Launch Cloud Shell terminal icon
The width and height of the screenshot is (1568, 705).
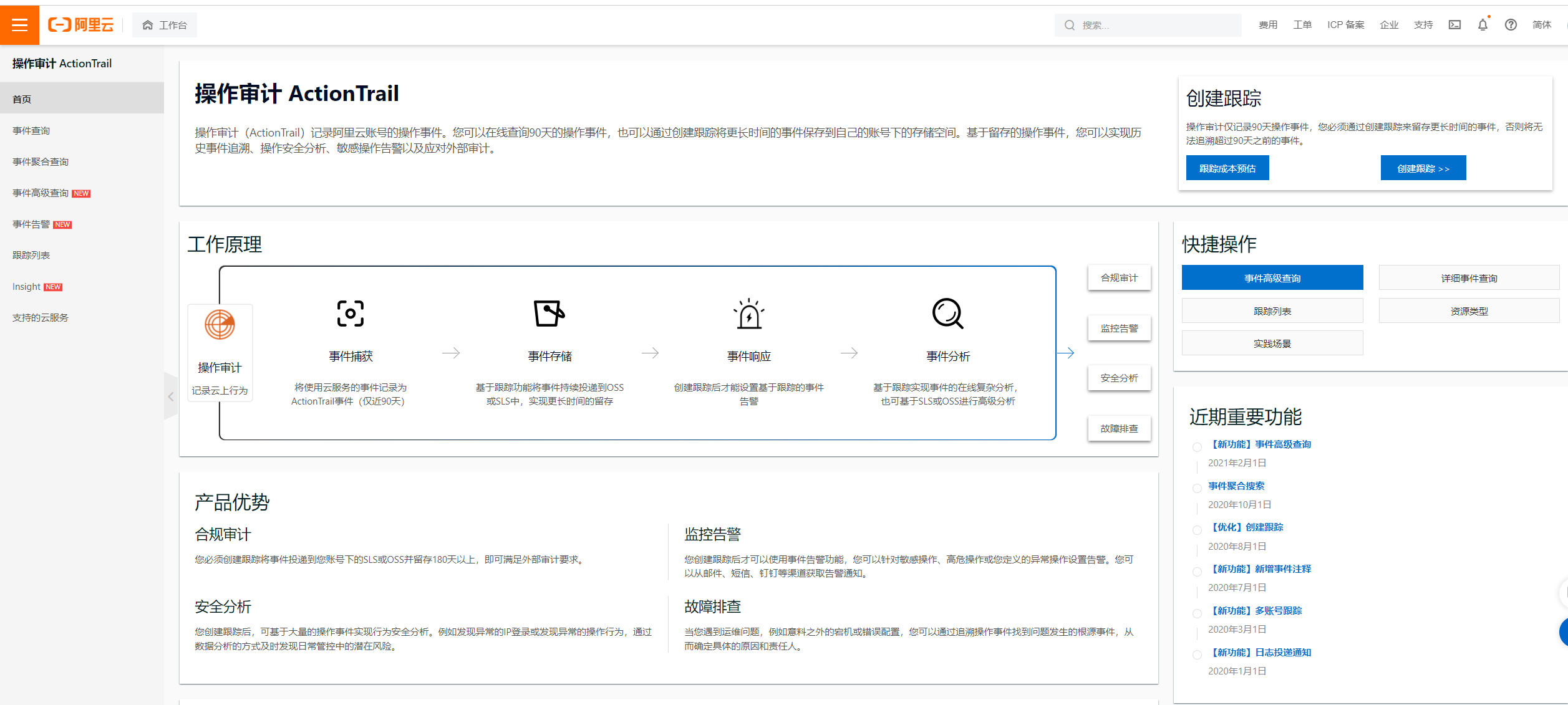tap(1454, 25)
